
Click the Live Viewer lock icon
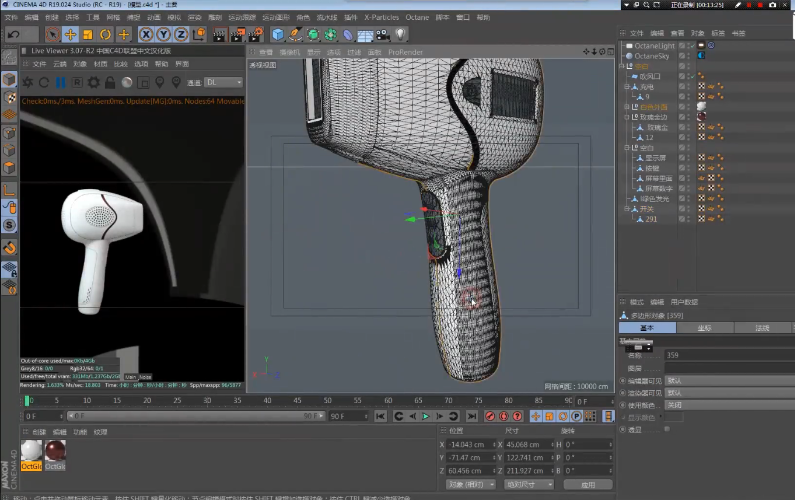pos(112,82)
